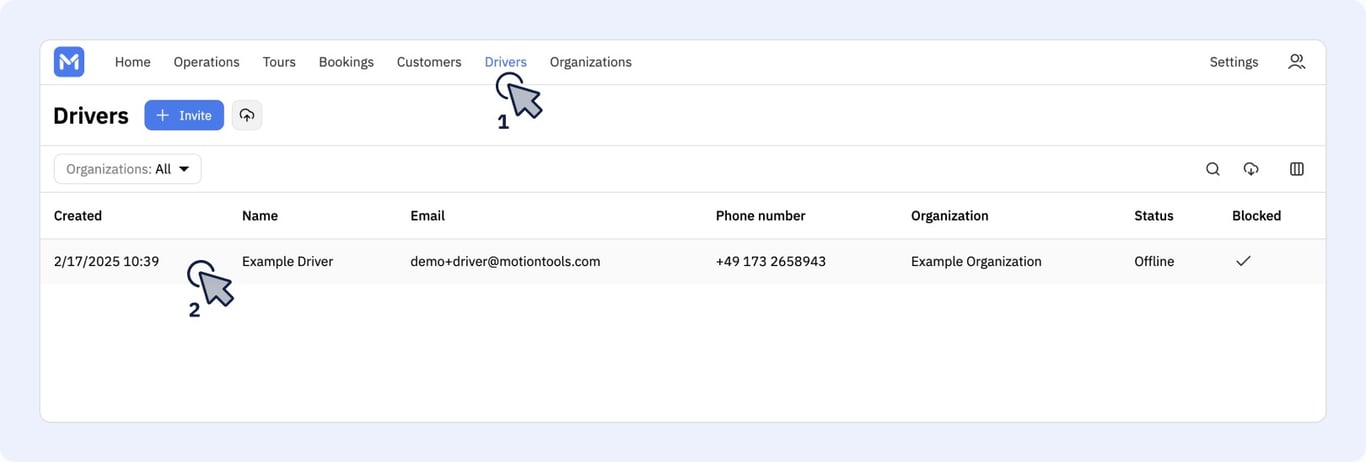Open the columns layout icon
1366x462 pixels.
click(1296, 169)
